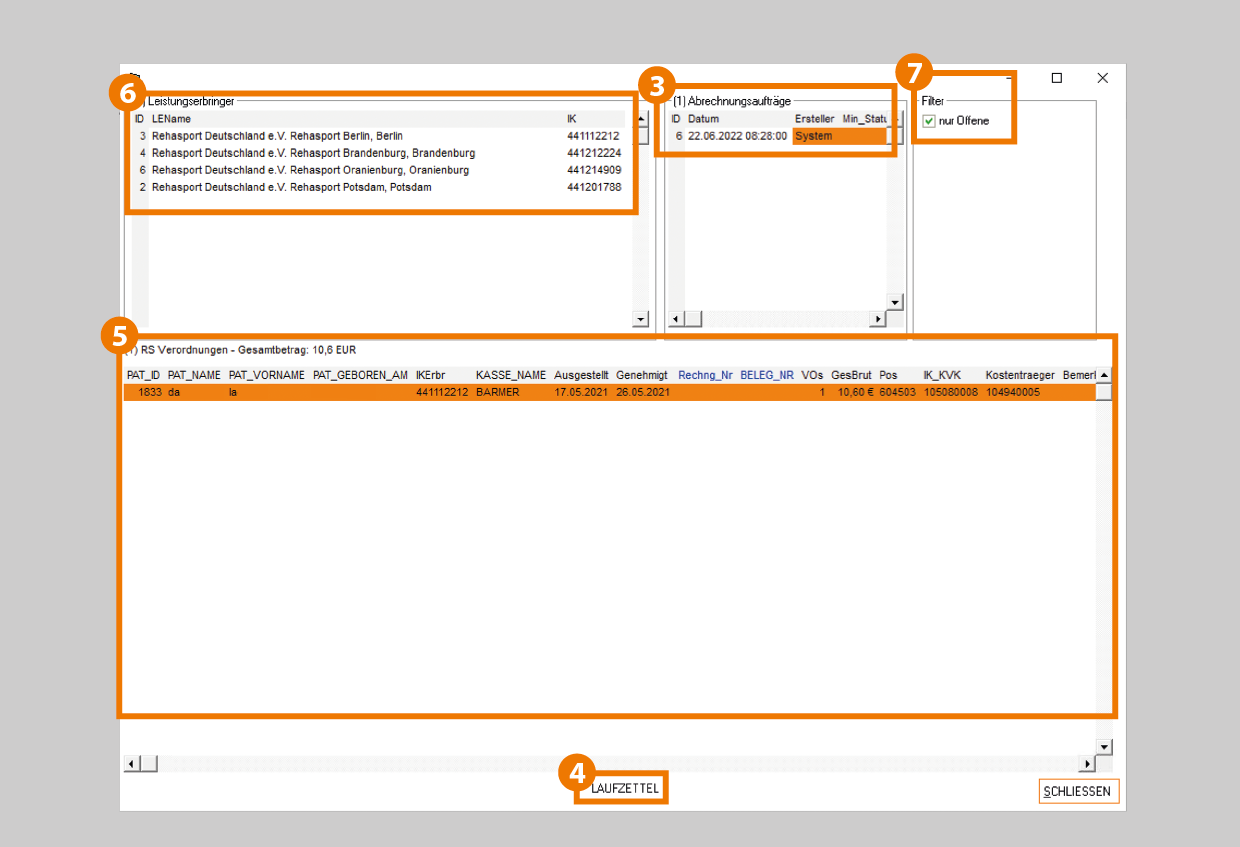This screenshot has width=1240, height=847.
Task: Click the Datum column header in Abrechnungsaufträge
Action: point(703,119)
